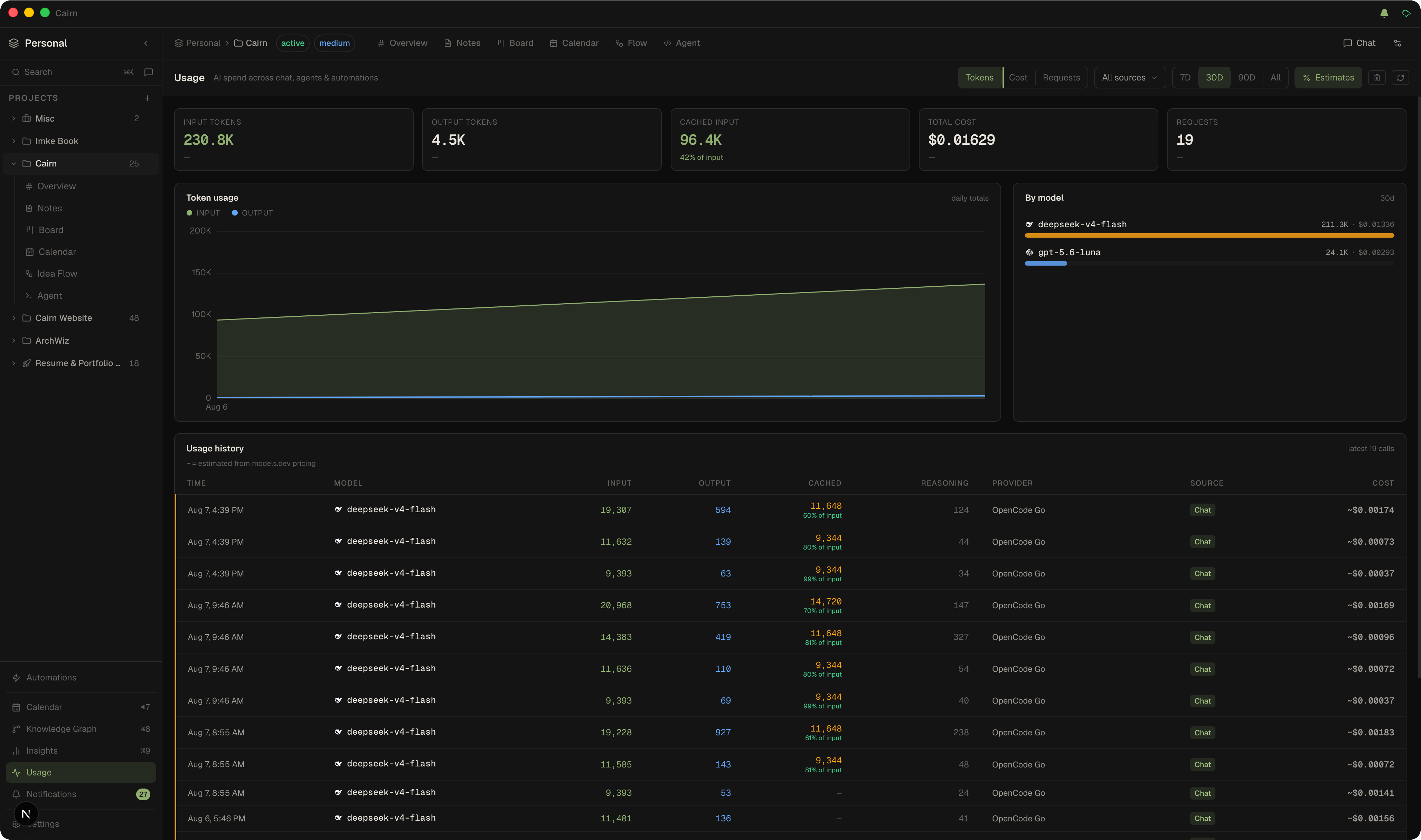Expand the ArchWiz project
The width and height of the screenshot is (1421, 840).
point(13,341)
